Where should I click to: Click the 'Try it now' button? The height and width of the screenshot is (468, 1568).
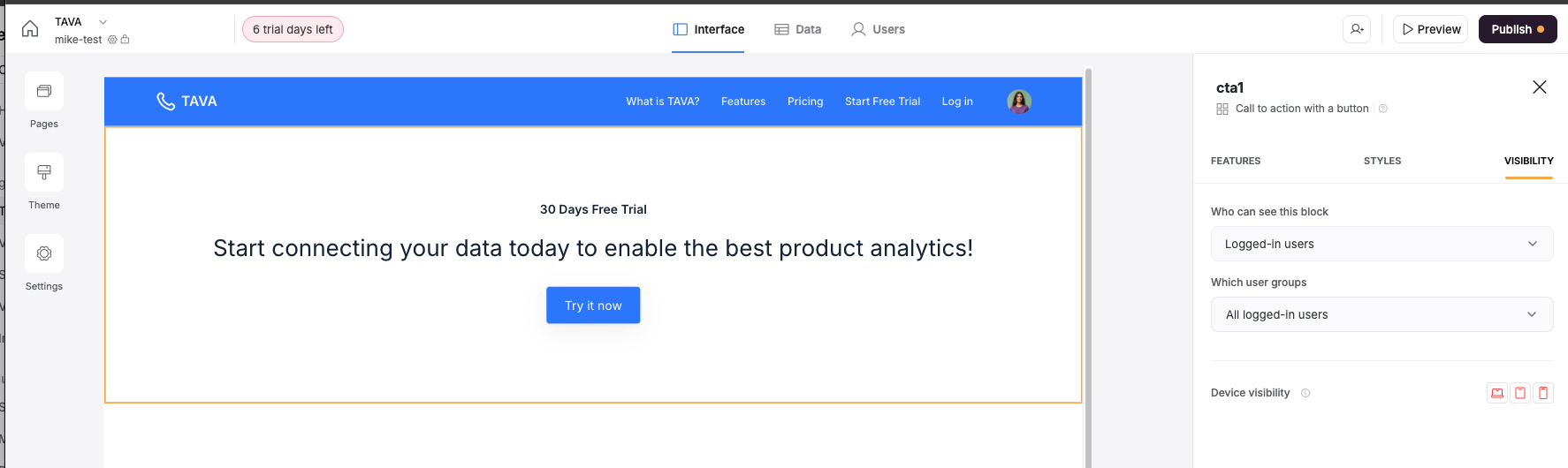pyautogui.click(x=593, y=306)
